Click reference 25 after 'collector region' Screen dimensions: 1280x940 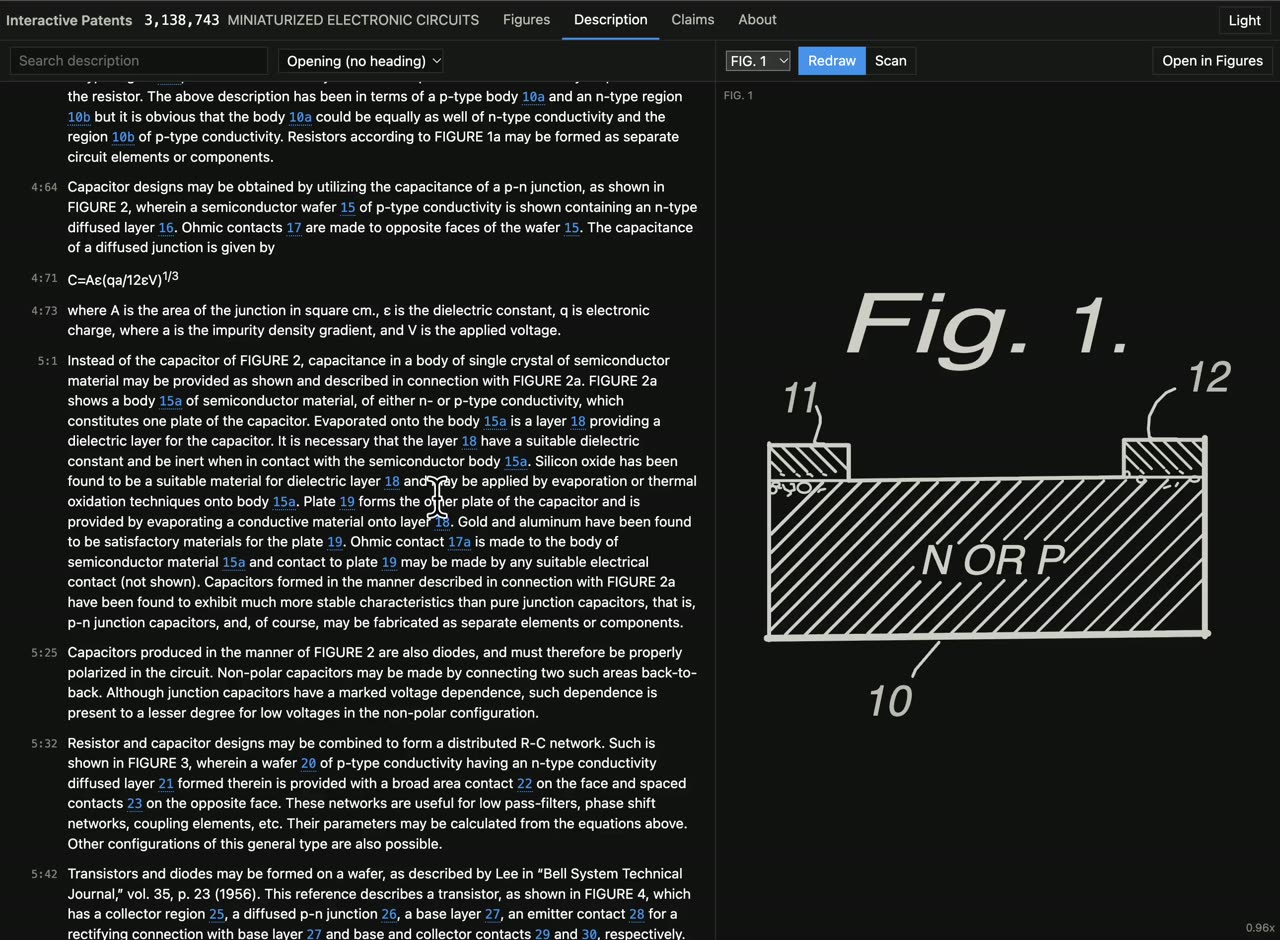pyautogui.click(x=217, y=914)
